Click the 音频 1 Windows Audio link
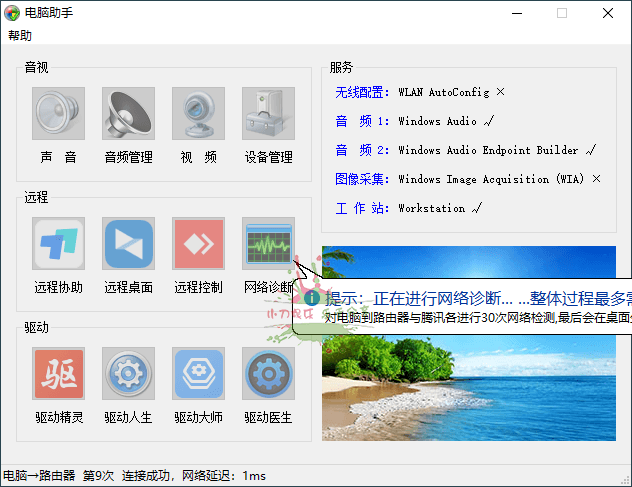632x487 pixels. (362, 121)
